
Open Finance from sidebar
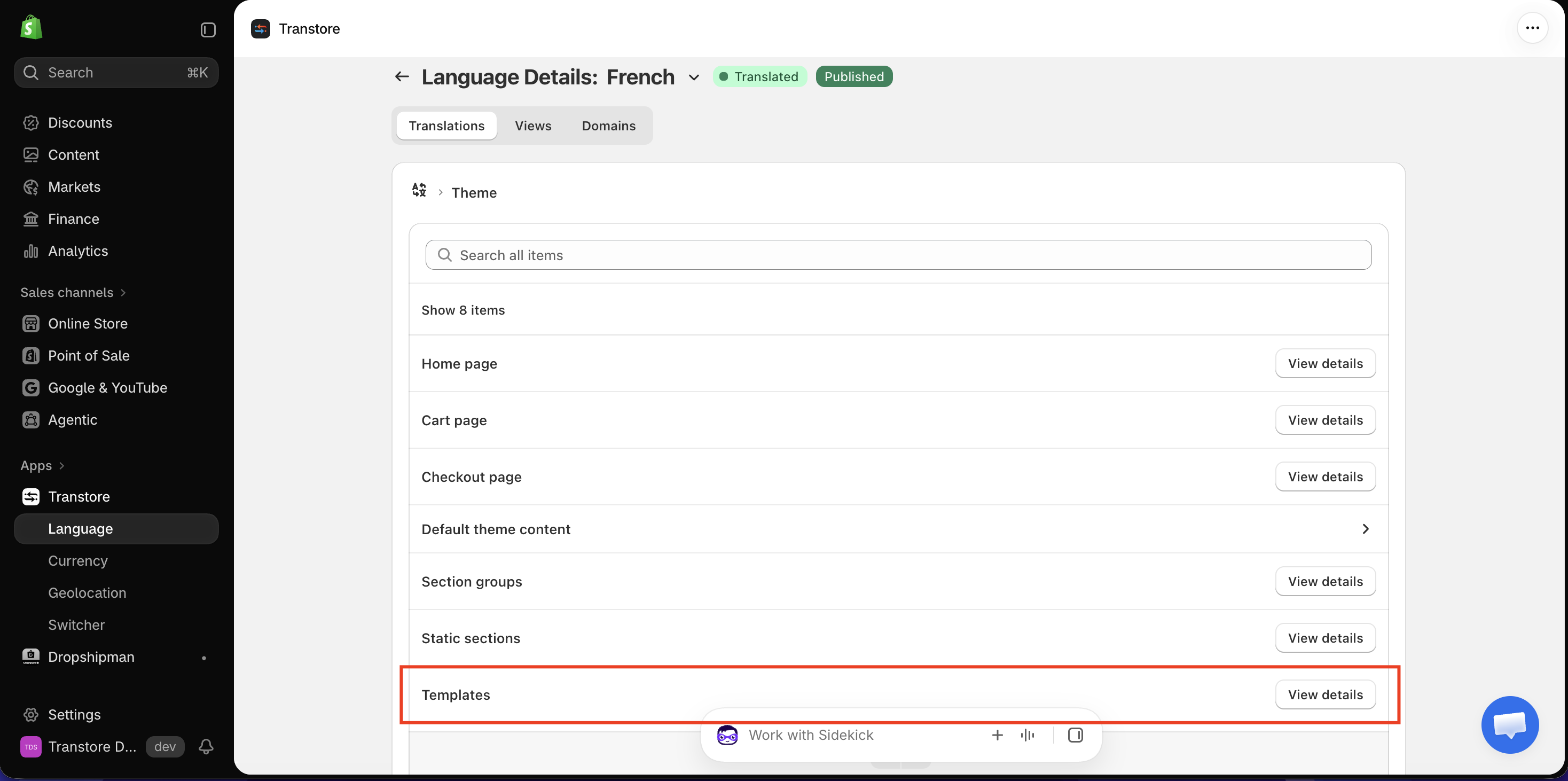[73, 218]
